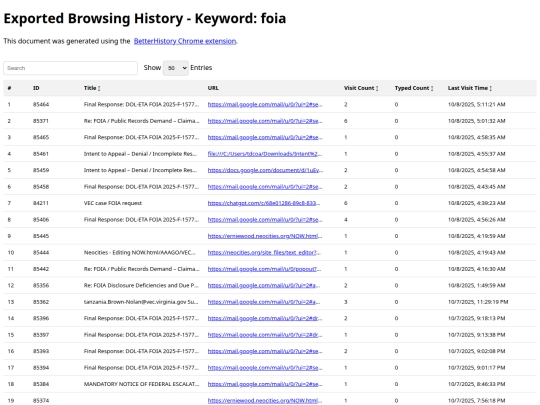The height and width of the screenshot is (405, 540).
Task: Open the chatgpt.com link for ID 84211
Action: [264, 203]
